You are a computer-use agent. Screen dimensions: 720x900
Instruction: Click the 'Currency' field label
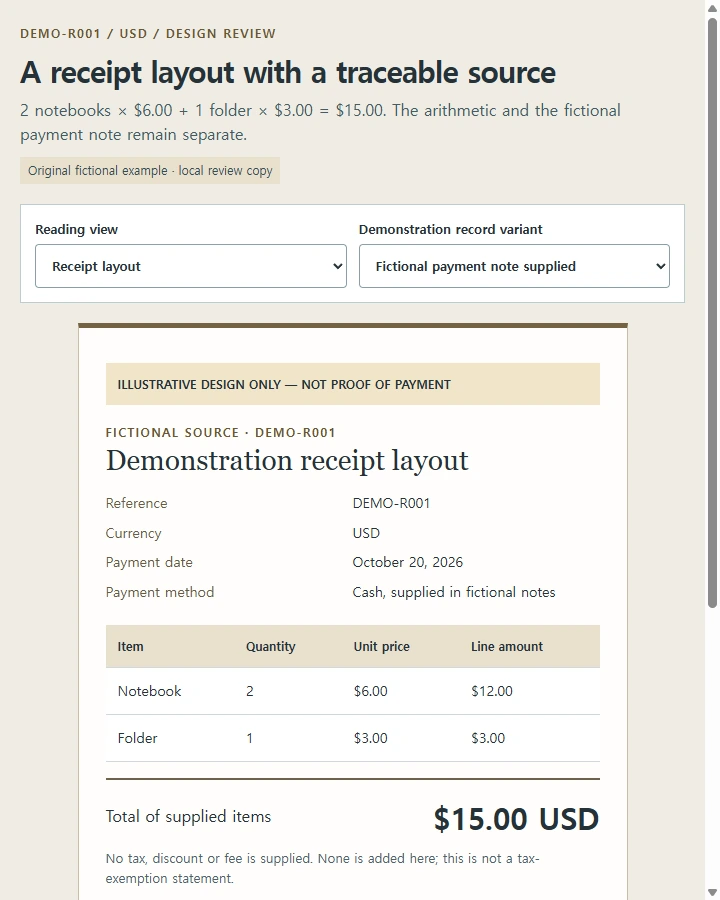coord(133,533)
